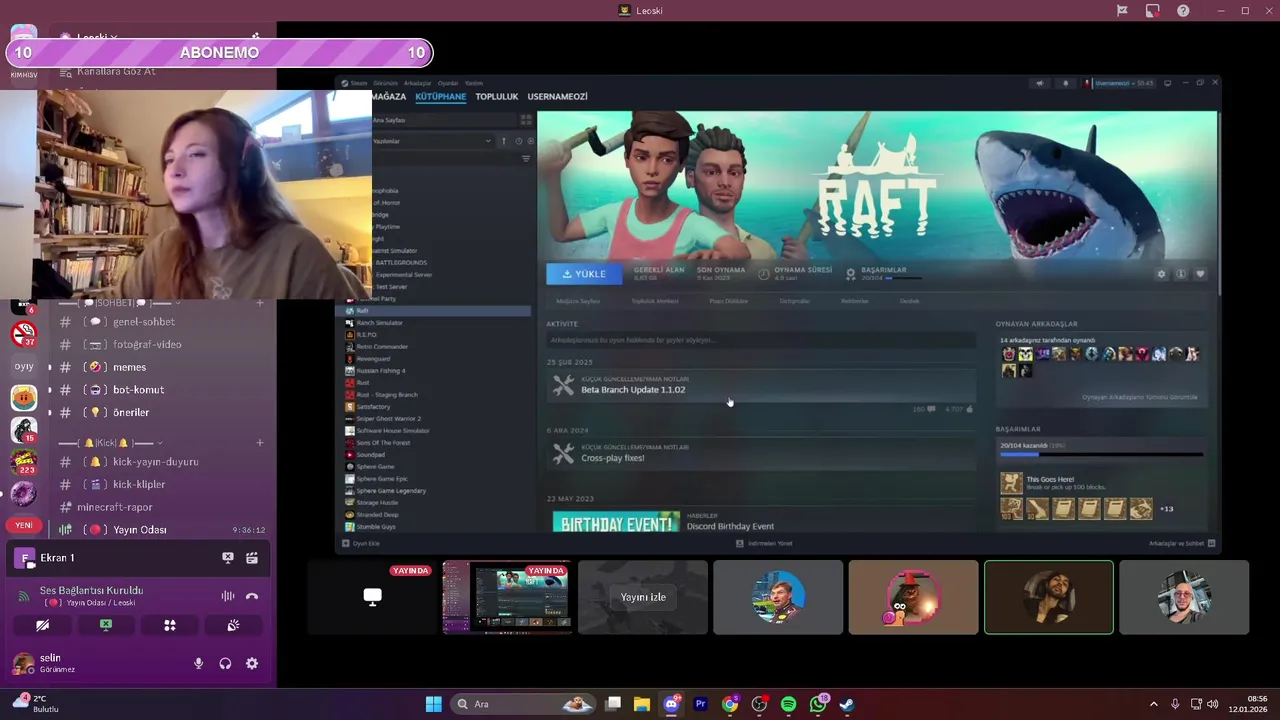Viewport: 1280px width, 720px height.
Task: Open server with the no-smoking icon
Action: pos(24,333)
